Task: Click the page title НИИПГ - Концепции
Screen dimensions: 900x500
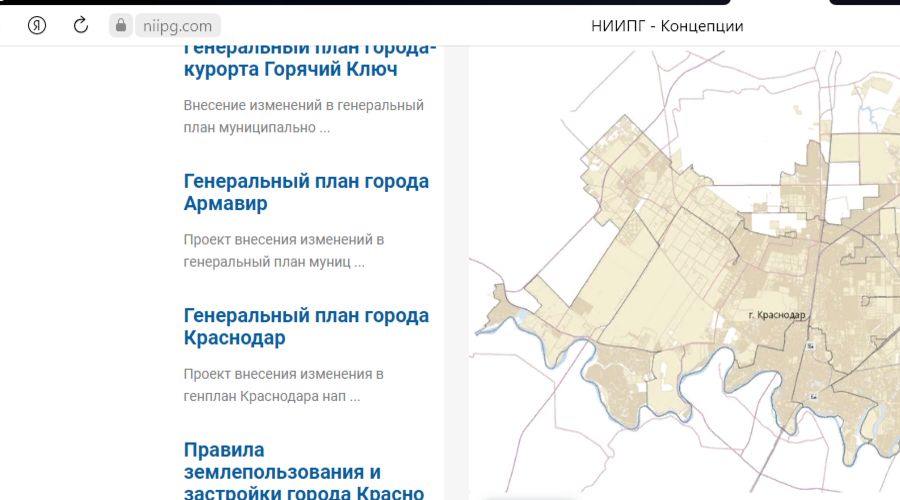Action: click(x=667, y=26)
